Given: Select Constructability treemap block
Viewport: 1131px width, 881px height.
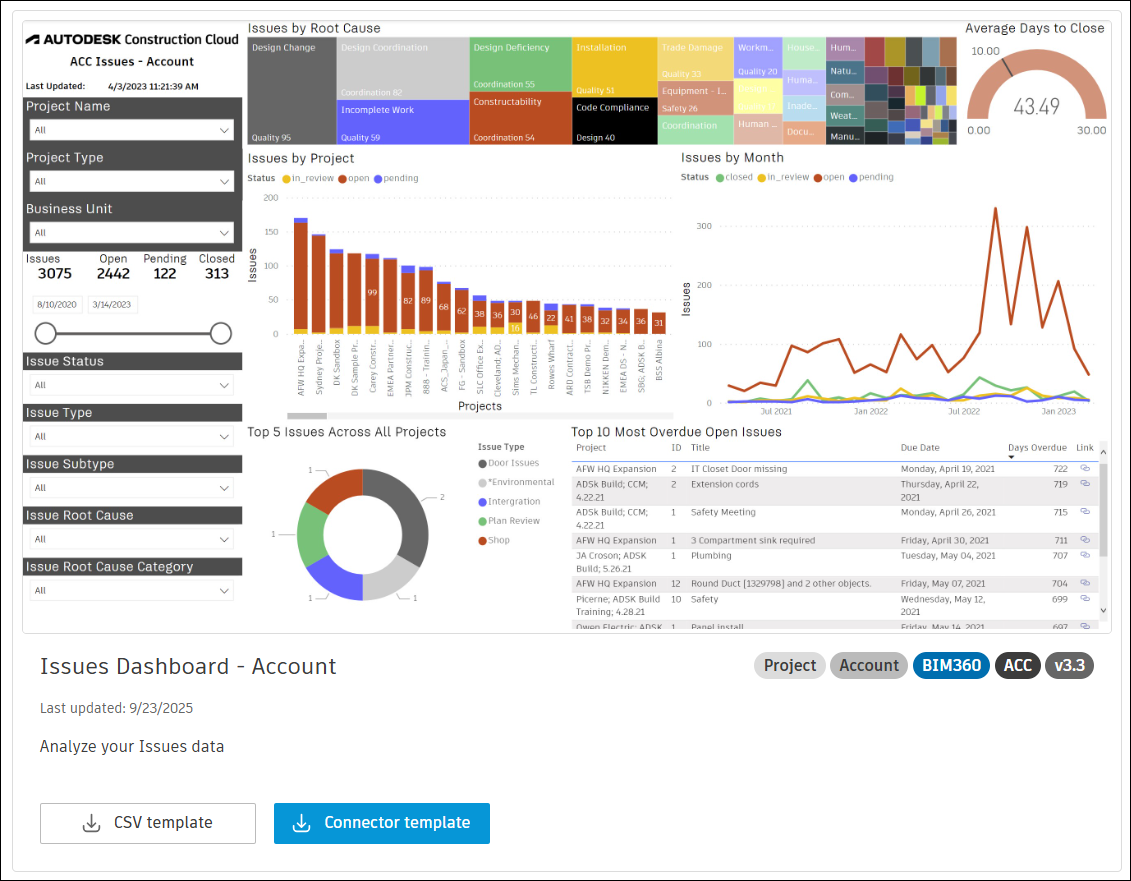Looking at the screenshot, I should (x=520, y=118).
